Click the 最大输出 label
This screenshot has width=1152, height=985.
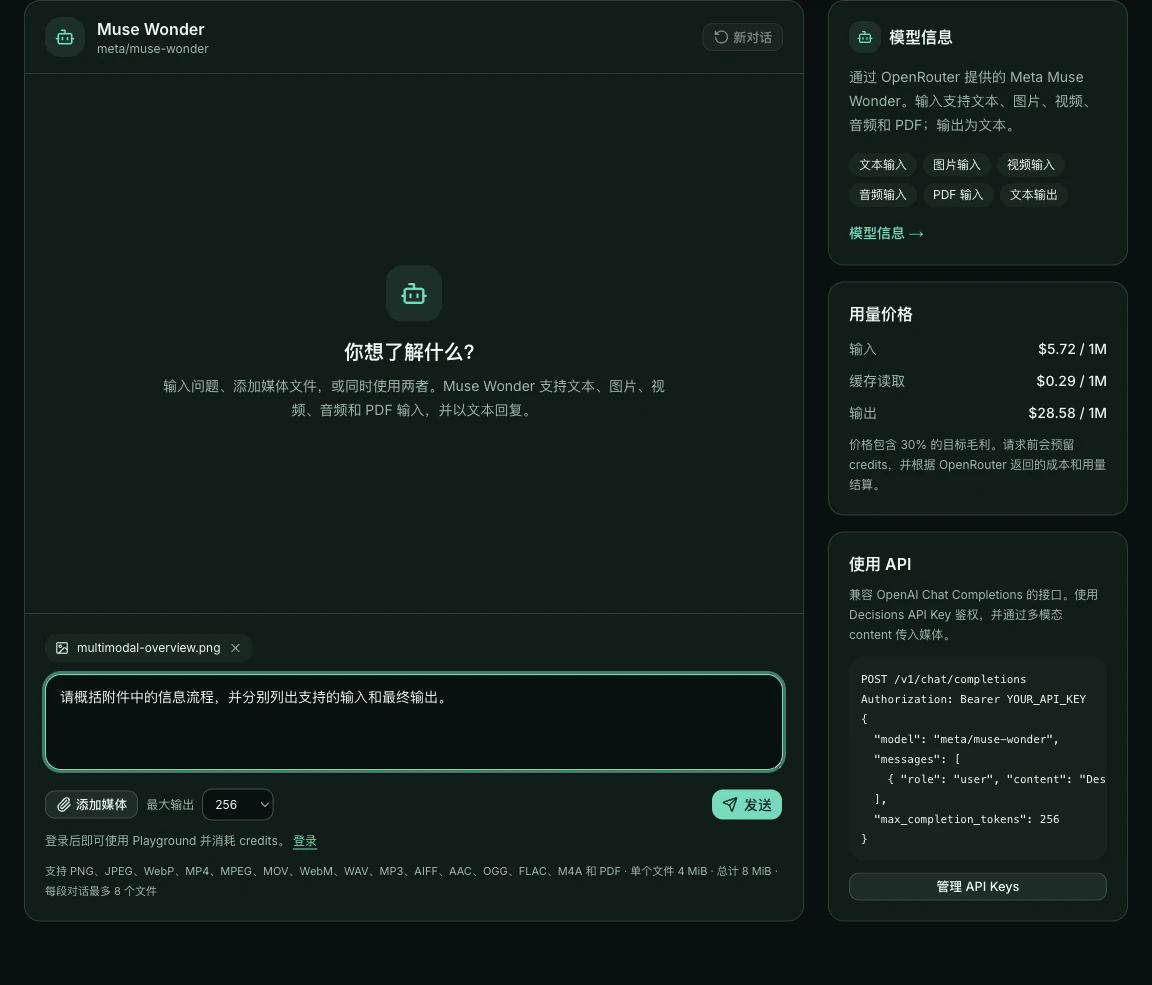point(170,805)
